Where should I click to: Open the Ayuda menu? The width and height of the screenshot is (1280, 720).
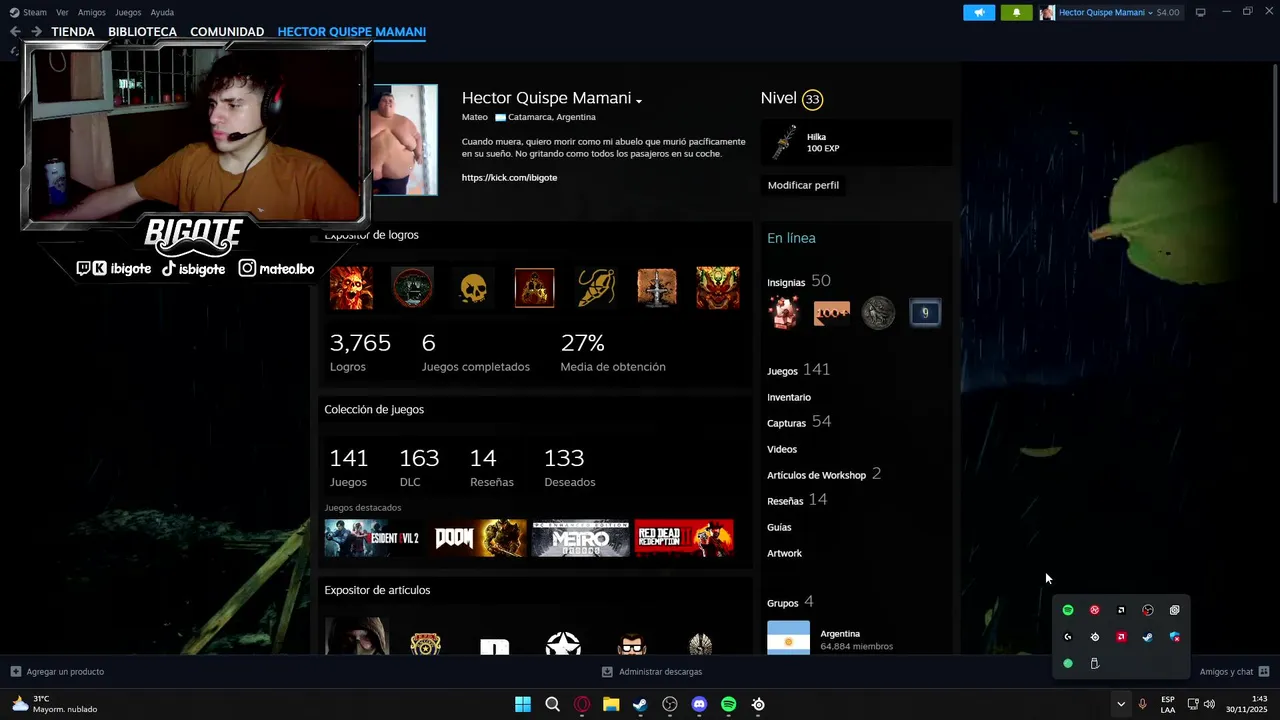(x=162, y=12)
